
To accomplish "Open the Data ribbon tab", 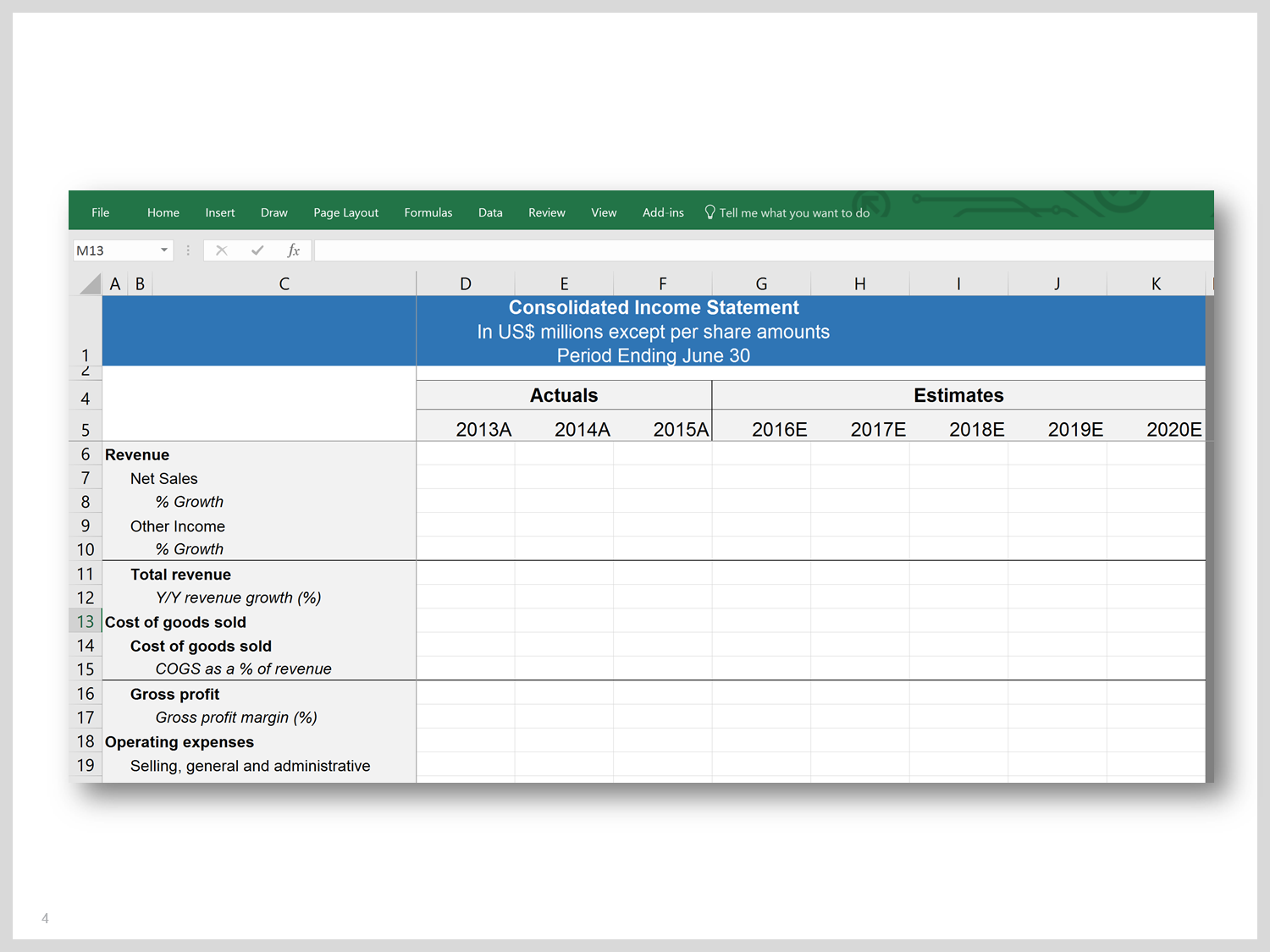I will [x=490, y=212].
